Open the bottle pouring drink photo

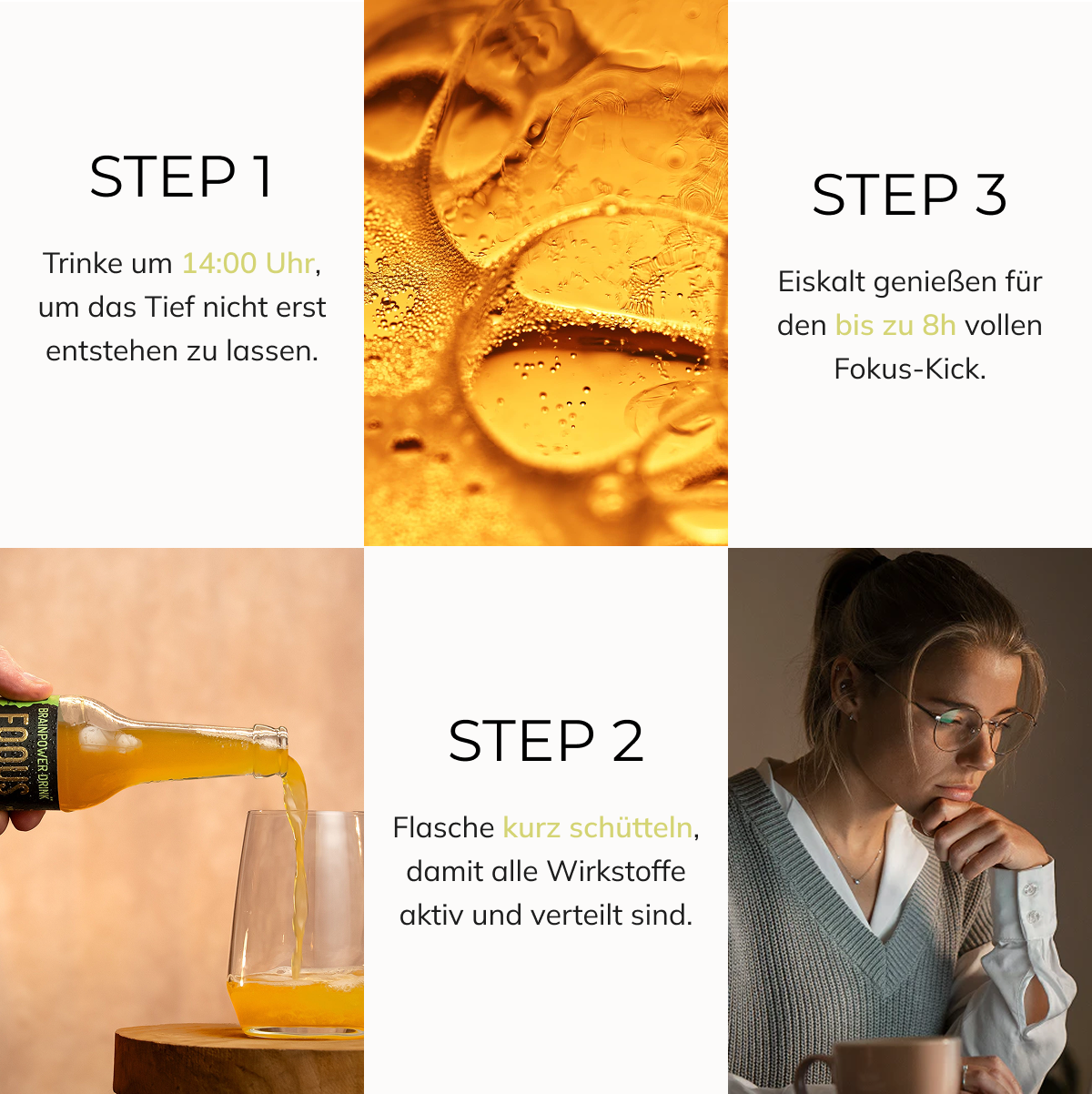point(182,821)
